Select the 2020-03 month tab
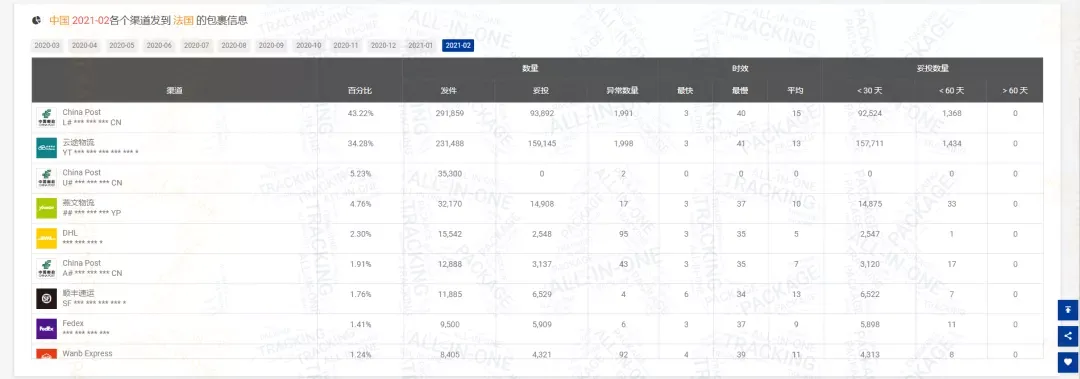 click(x=47, y=45)
